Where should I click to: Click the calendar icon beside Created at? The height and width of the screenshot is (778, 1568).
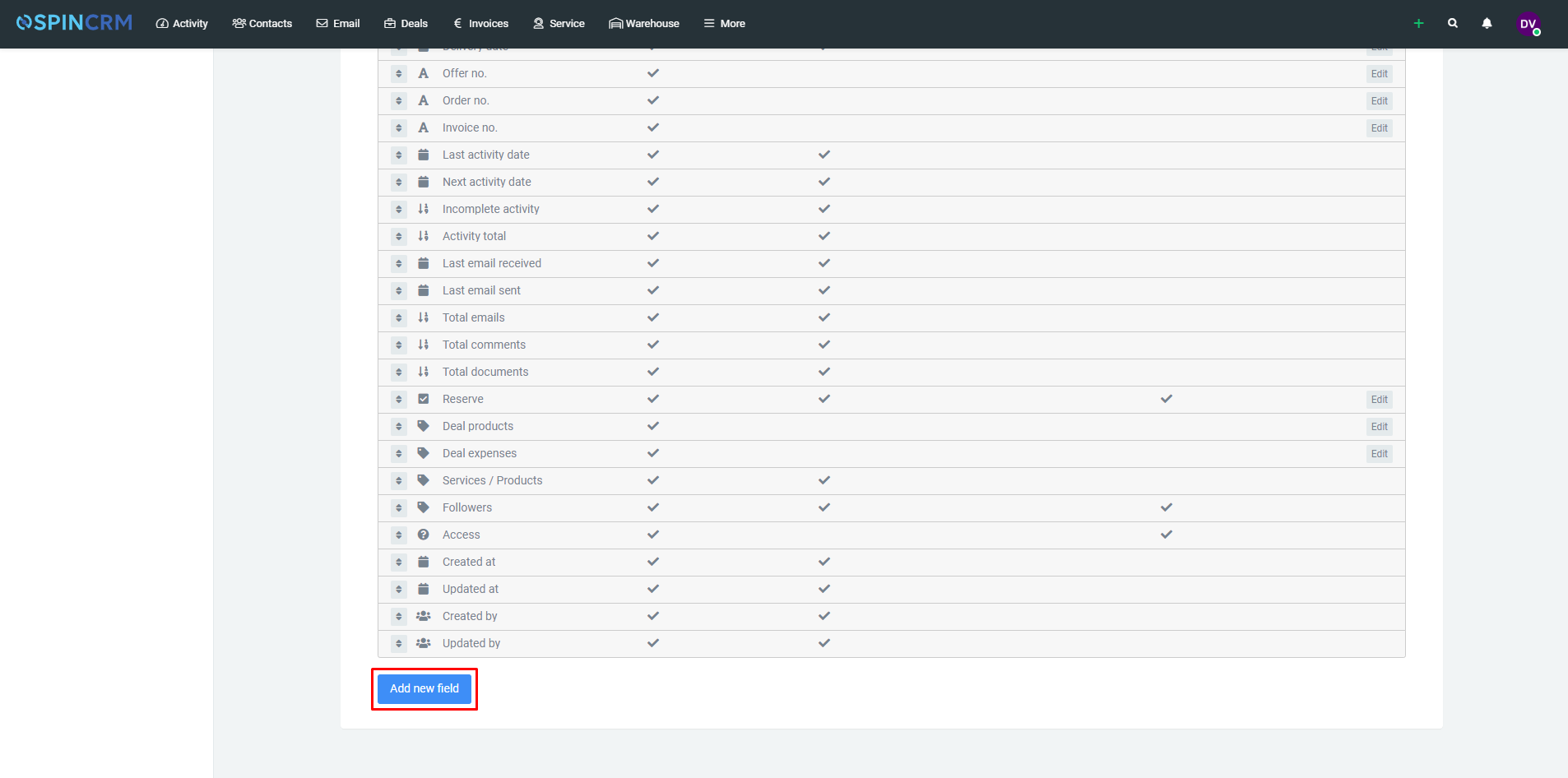click(424, 562)
